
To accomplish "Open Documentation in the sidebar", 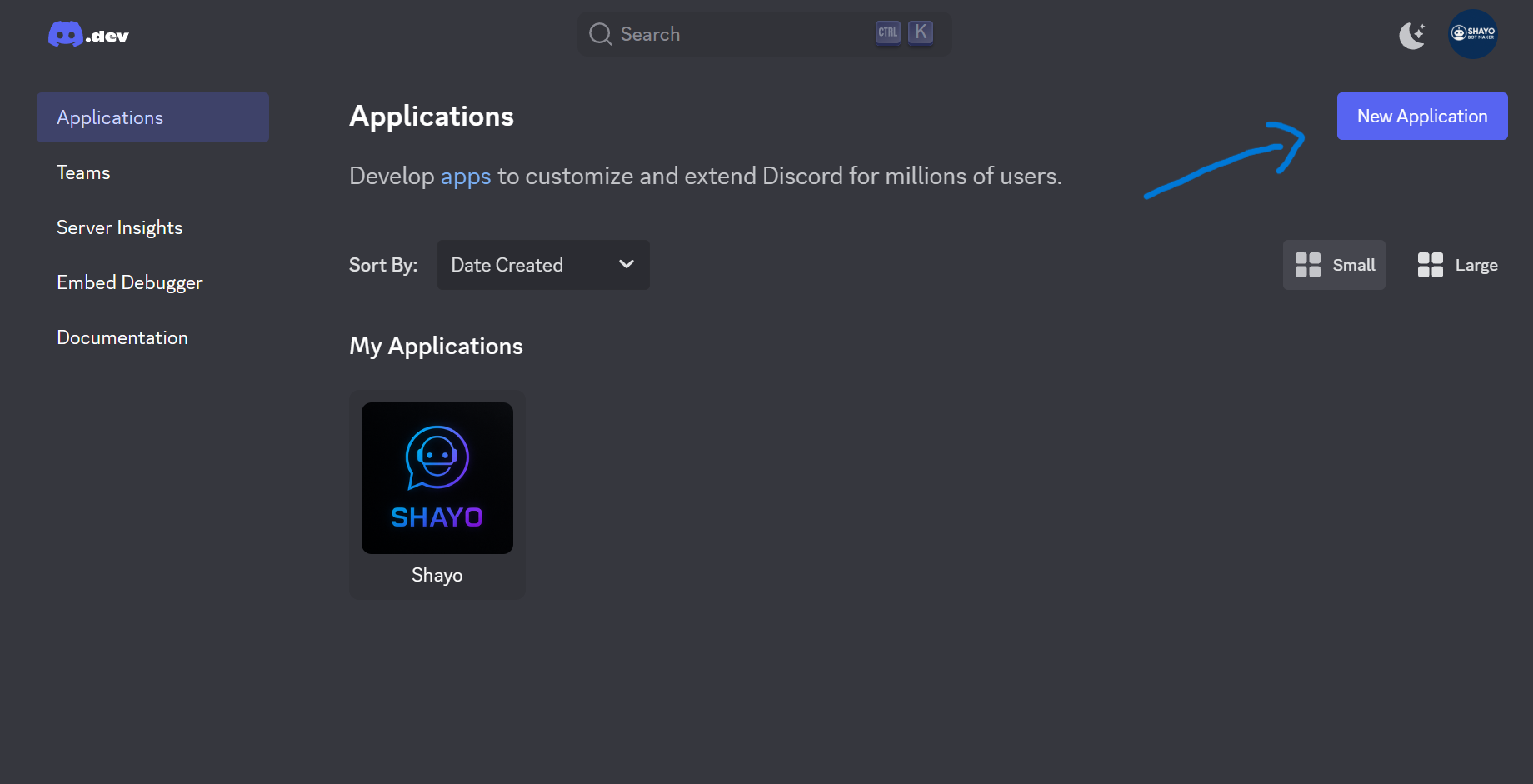I will tap(122, 337).
